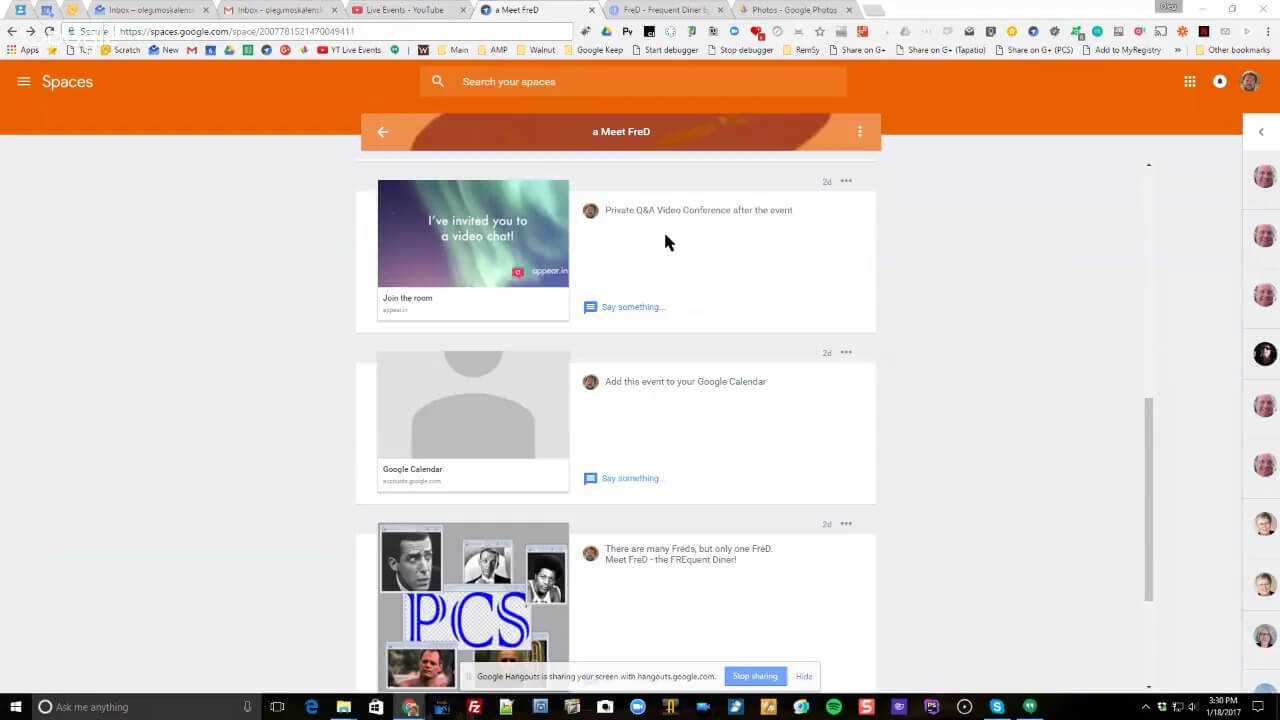Open options for video conference post
This screenshot has height=720, width=1280.
click(846, 181)
